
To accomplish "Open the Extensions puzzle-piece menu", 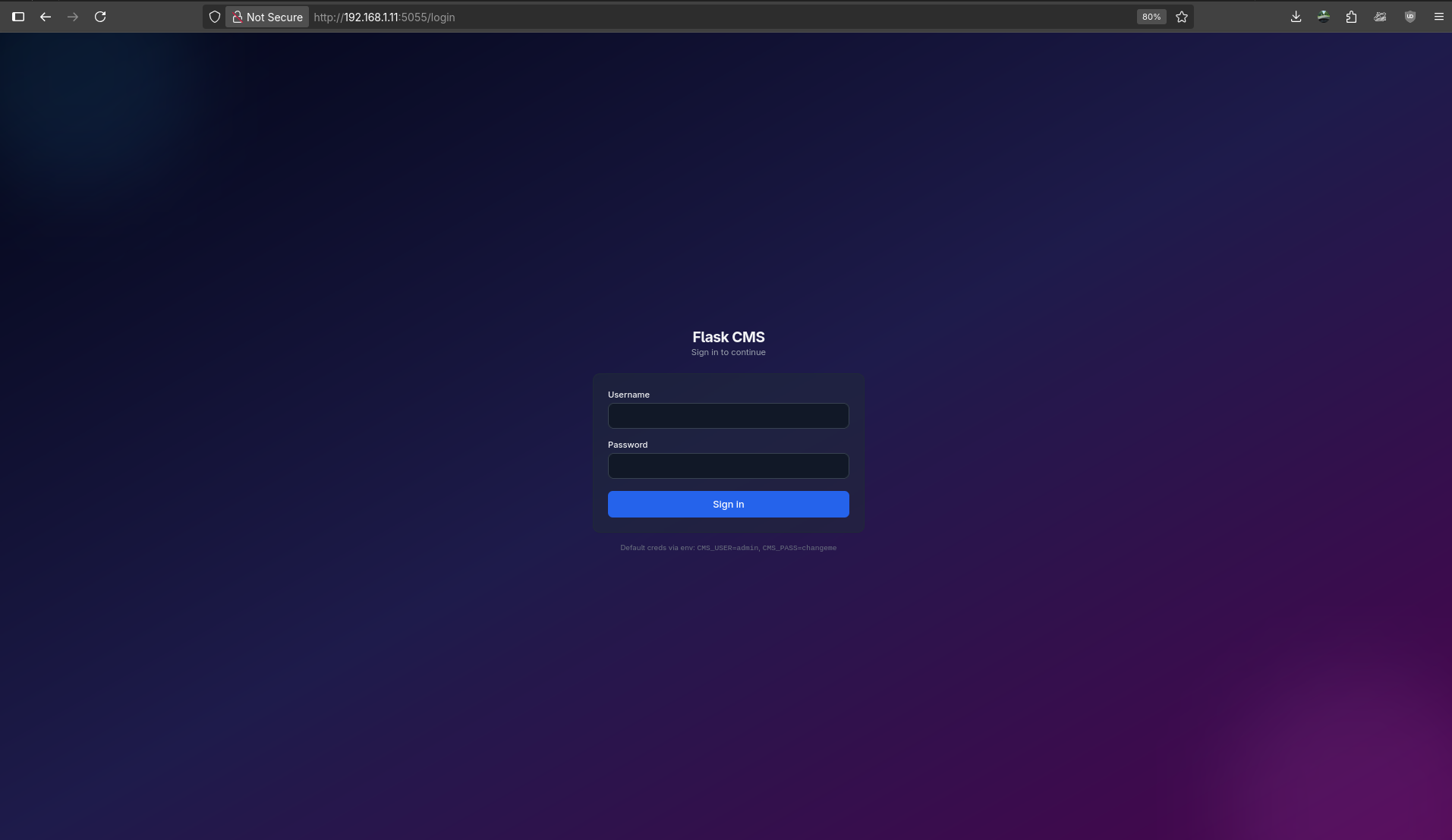I will click(1351, 17).
